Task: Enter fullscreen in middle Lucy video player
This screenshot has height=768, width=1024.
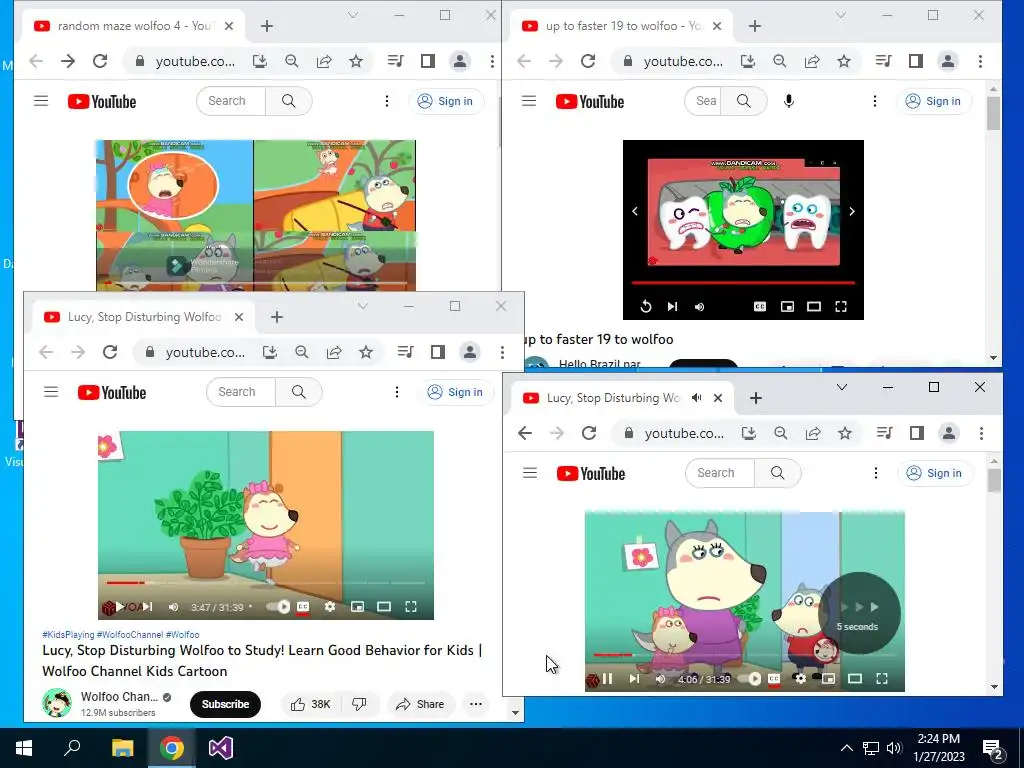Action: [x=411, y=607]
